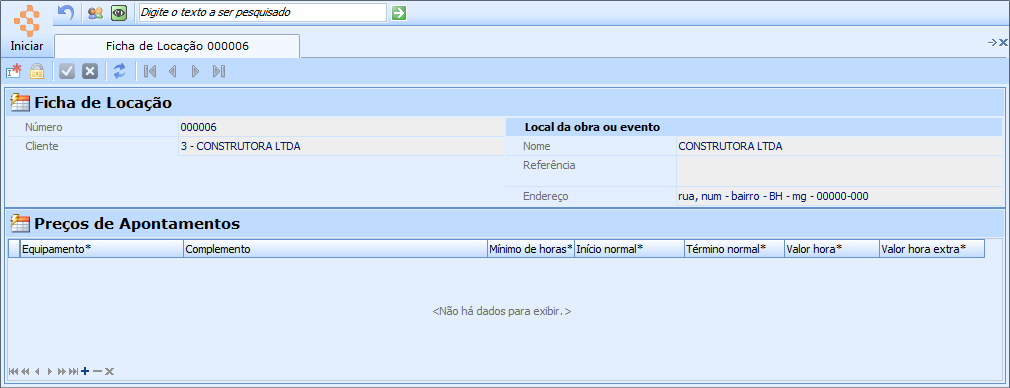Click the Referência label
1010x388 pixels.
pos(549,165)
